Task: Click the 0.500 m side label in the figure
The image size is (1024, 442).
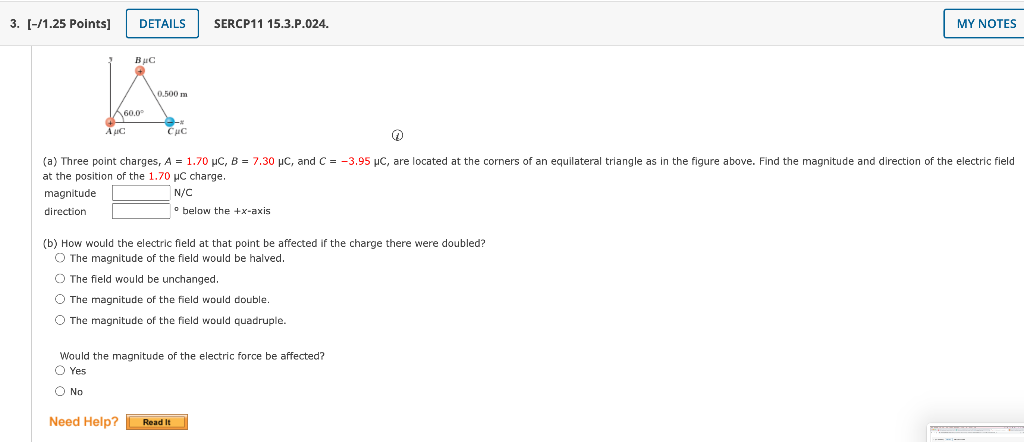Action: coord(173,94)
